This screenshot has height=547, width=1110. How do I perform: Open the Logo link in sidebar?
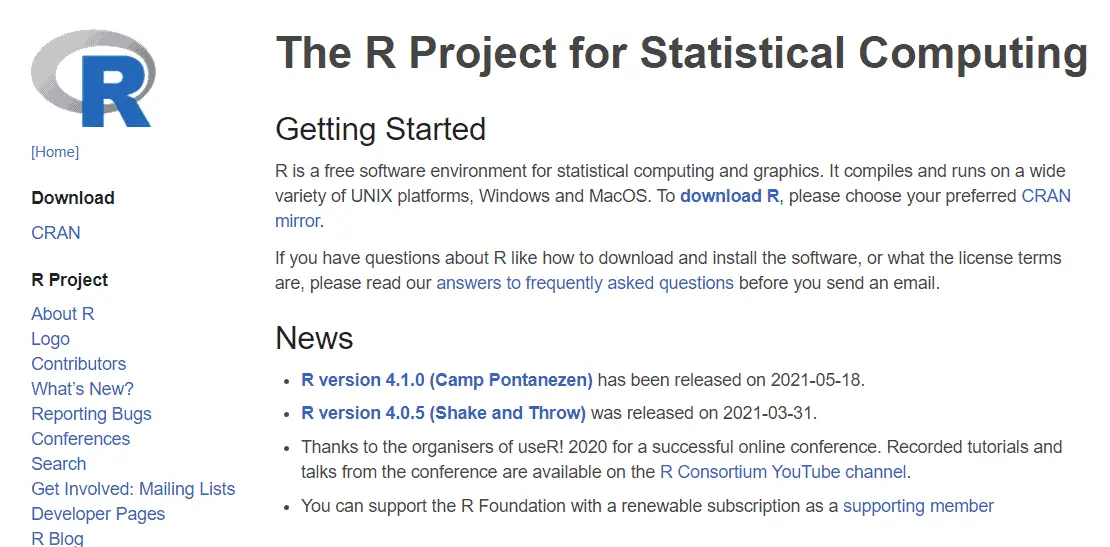click(x=50, y=339)
